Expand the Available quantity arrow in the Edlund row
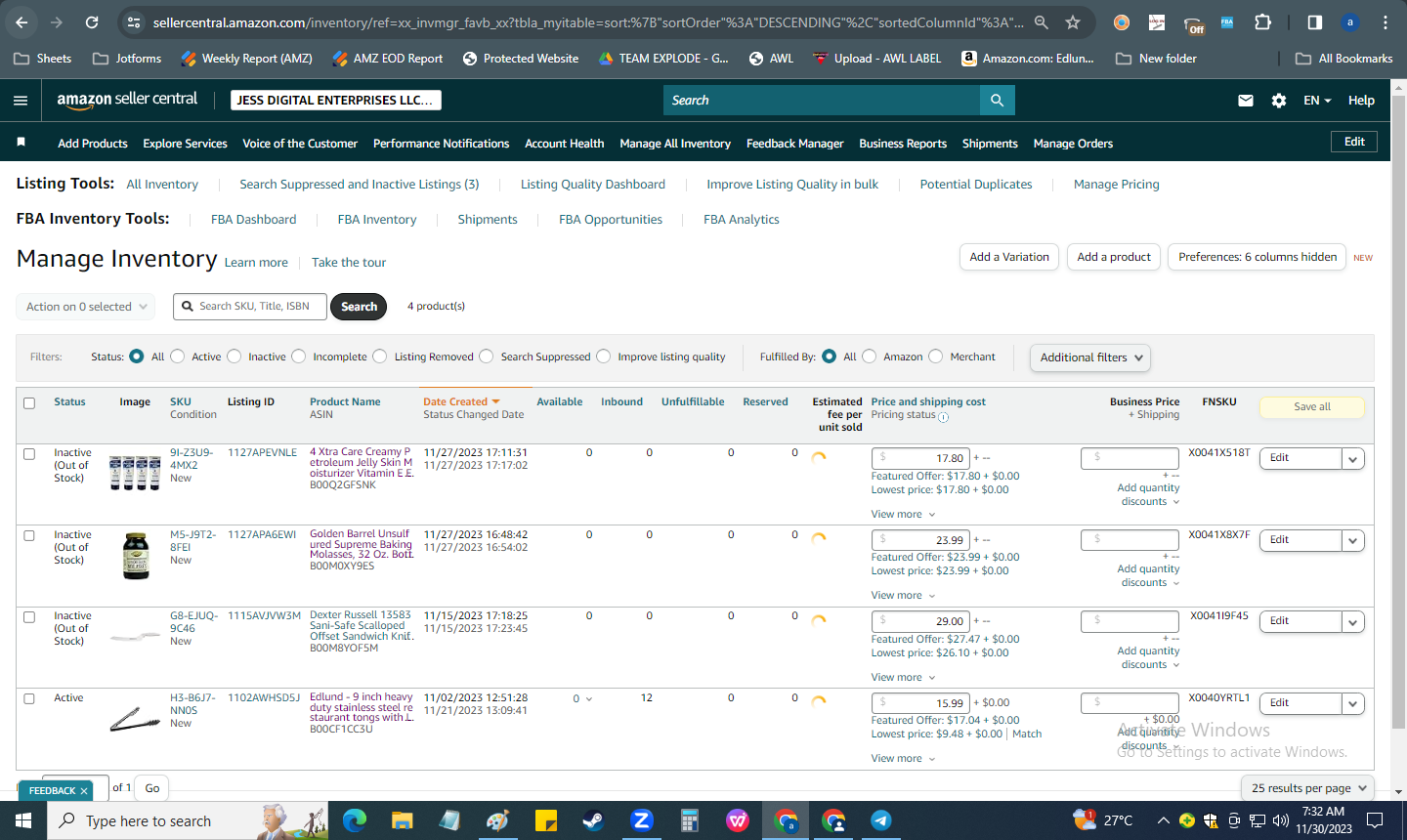This screenshot has width=1407, height=840. coord(588,699)
